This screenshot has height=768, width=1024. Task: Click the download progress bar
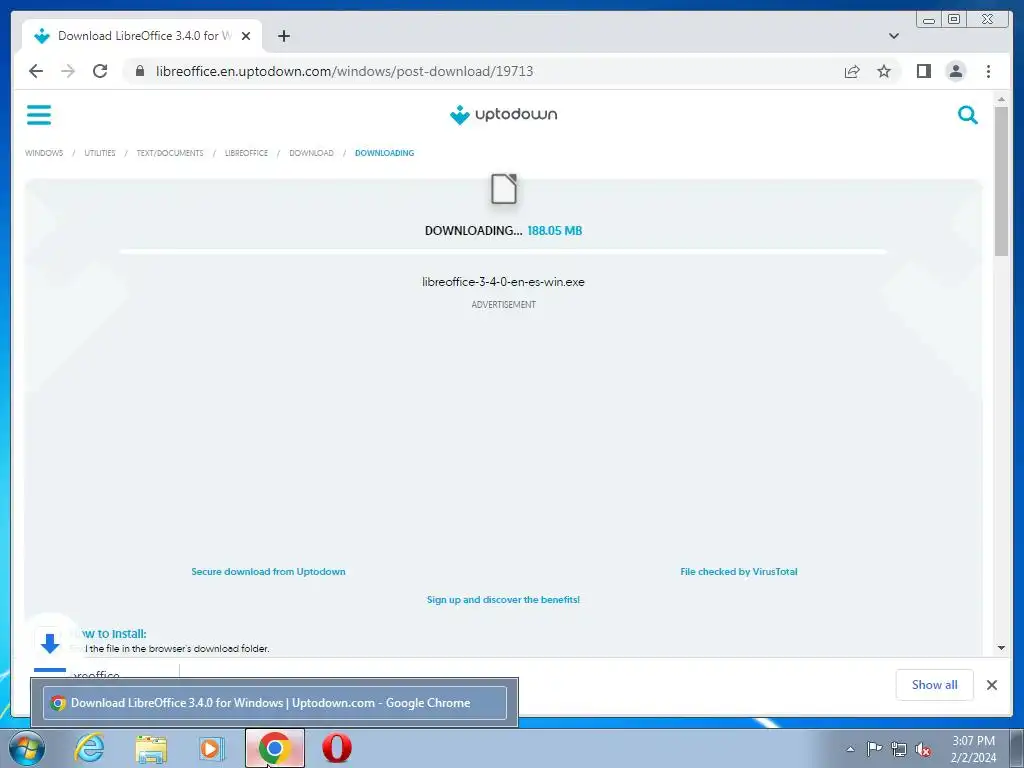[x=503, y=251]
